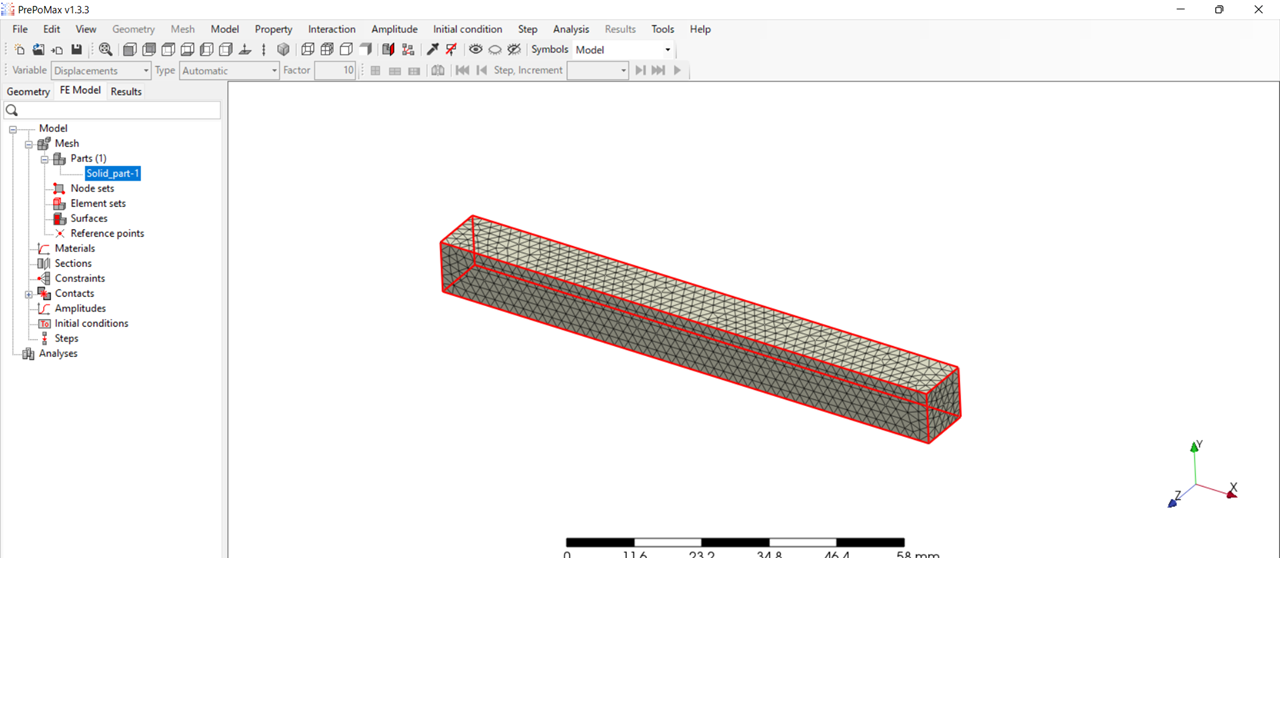The height and width of the screenshot is (720, 1280).
Task: Hide all parts with the empty eye icon
Action: pos(495,49)
